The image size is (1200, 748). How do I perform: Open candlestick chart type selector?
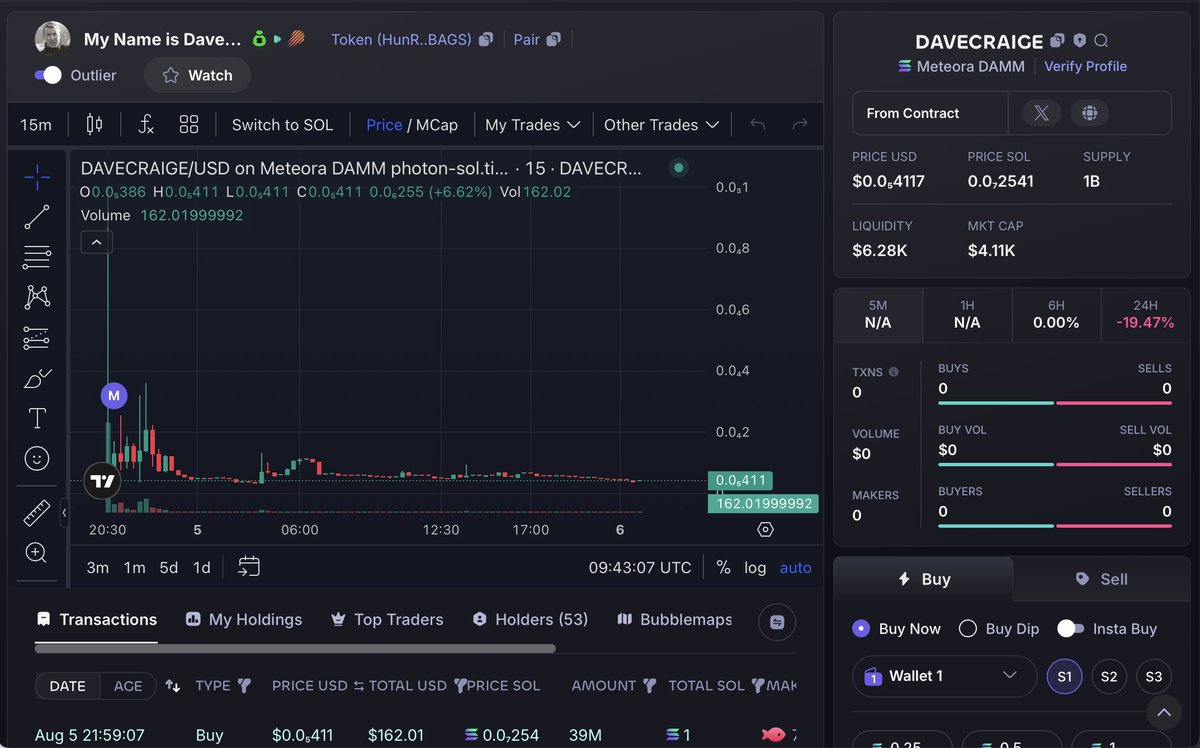click(x=95, y=124)
